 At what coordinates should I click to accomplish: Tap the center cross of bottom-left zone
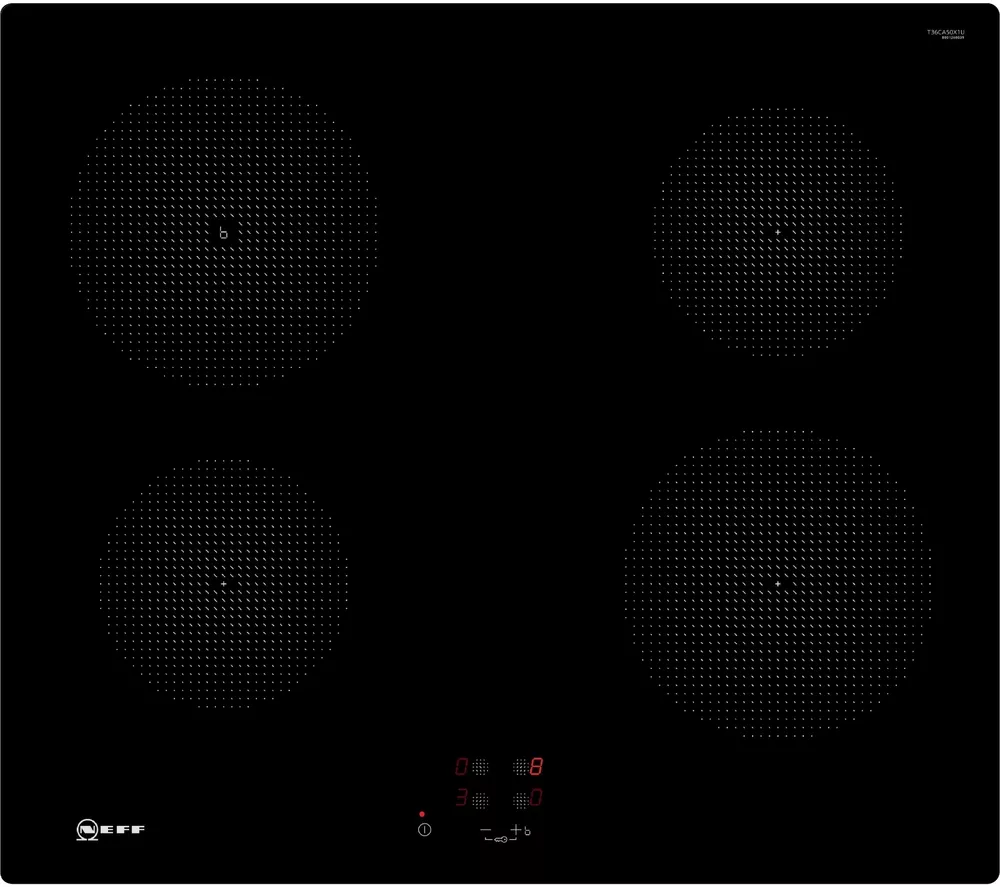click(x=223, y=583)
